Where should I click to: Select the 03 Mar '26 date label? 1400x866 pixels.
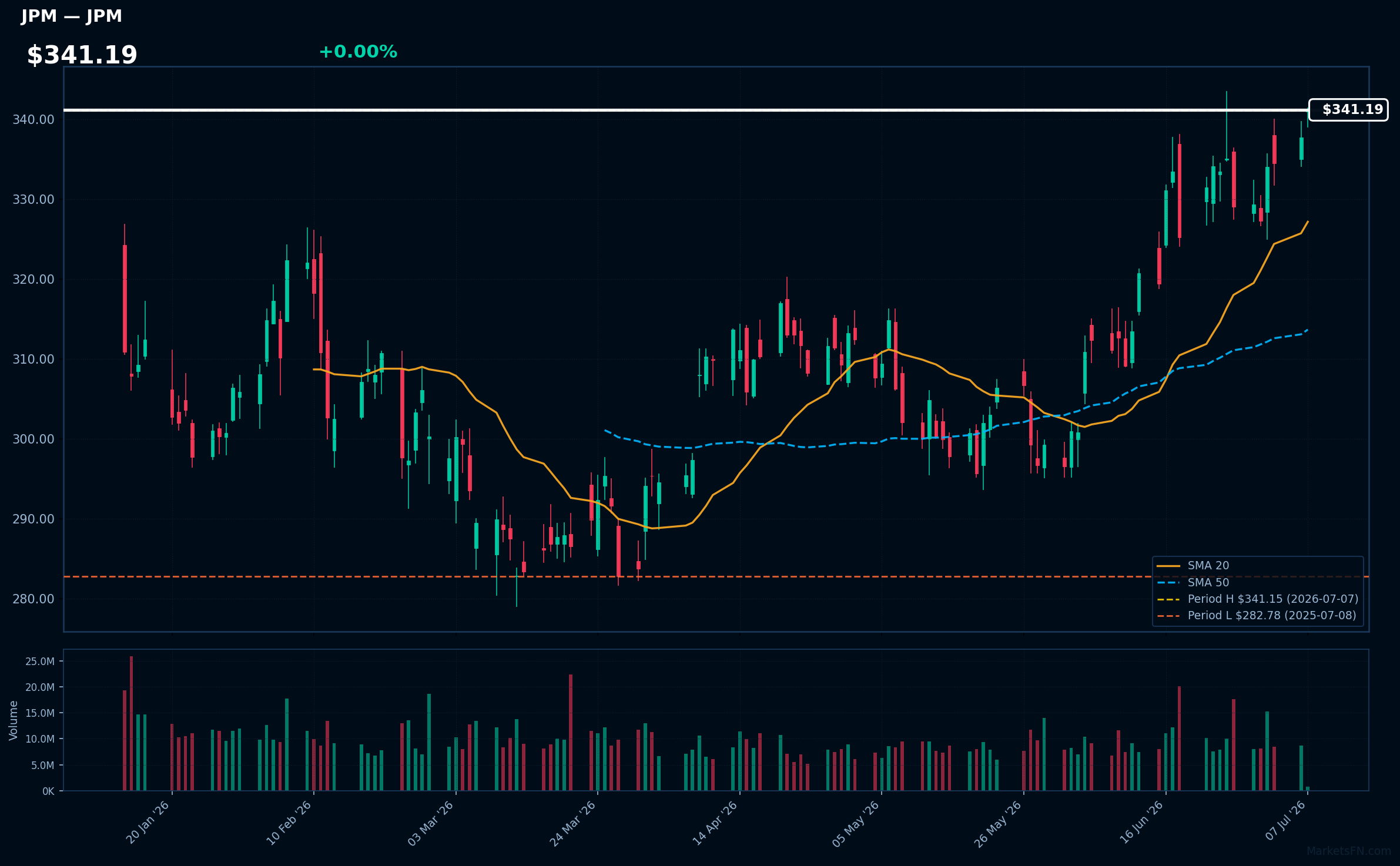tap(431, 823)
